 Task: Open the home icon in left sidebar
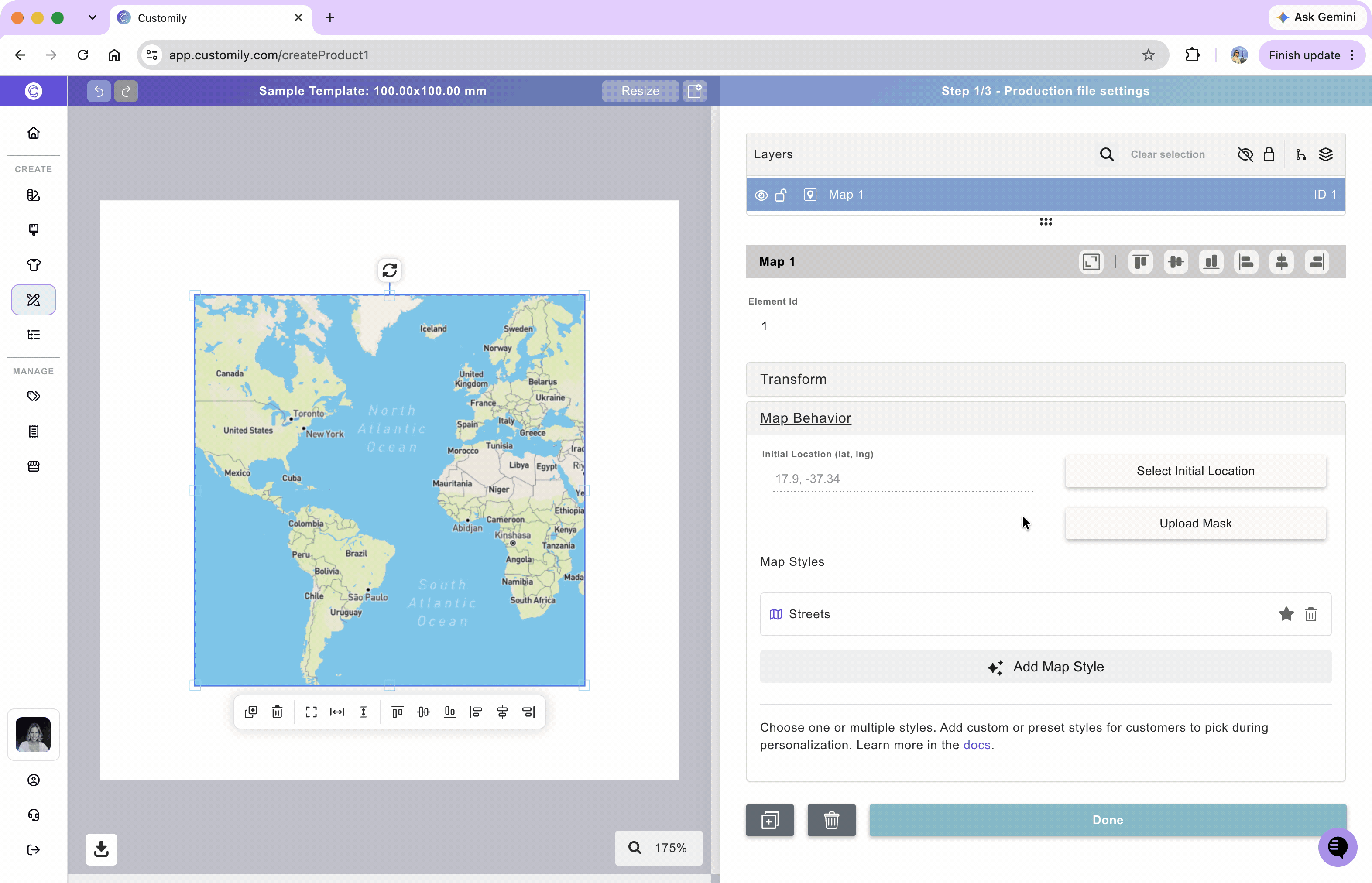[34, 133]
